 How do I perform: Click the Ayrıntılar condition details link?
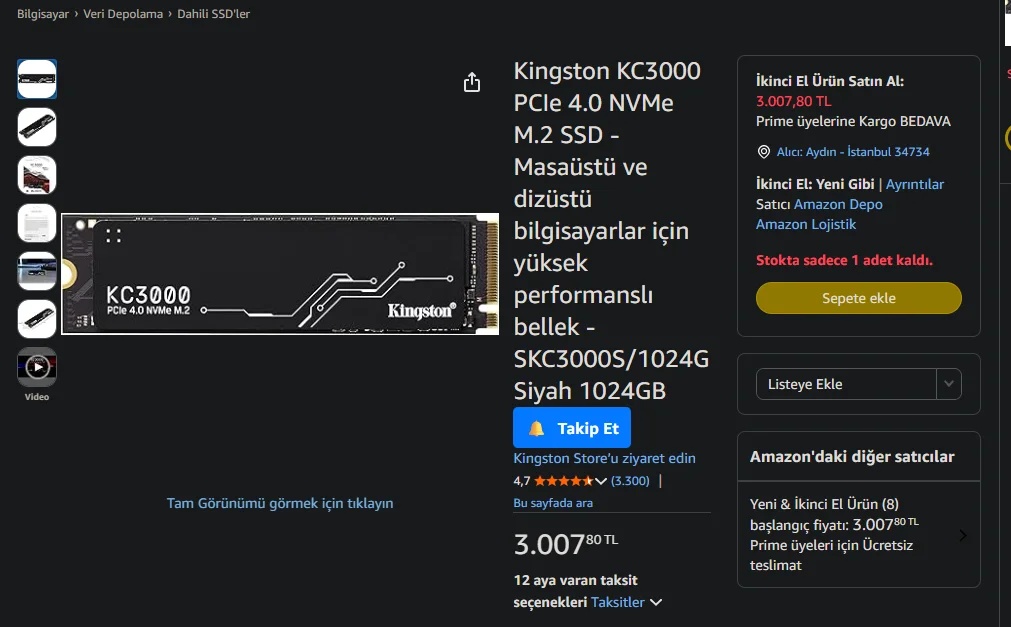pyautogui.click(x=915, y=184)
